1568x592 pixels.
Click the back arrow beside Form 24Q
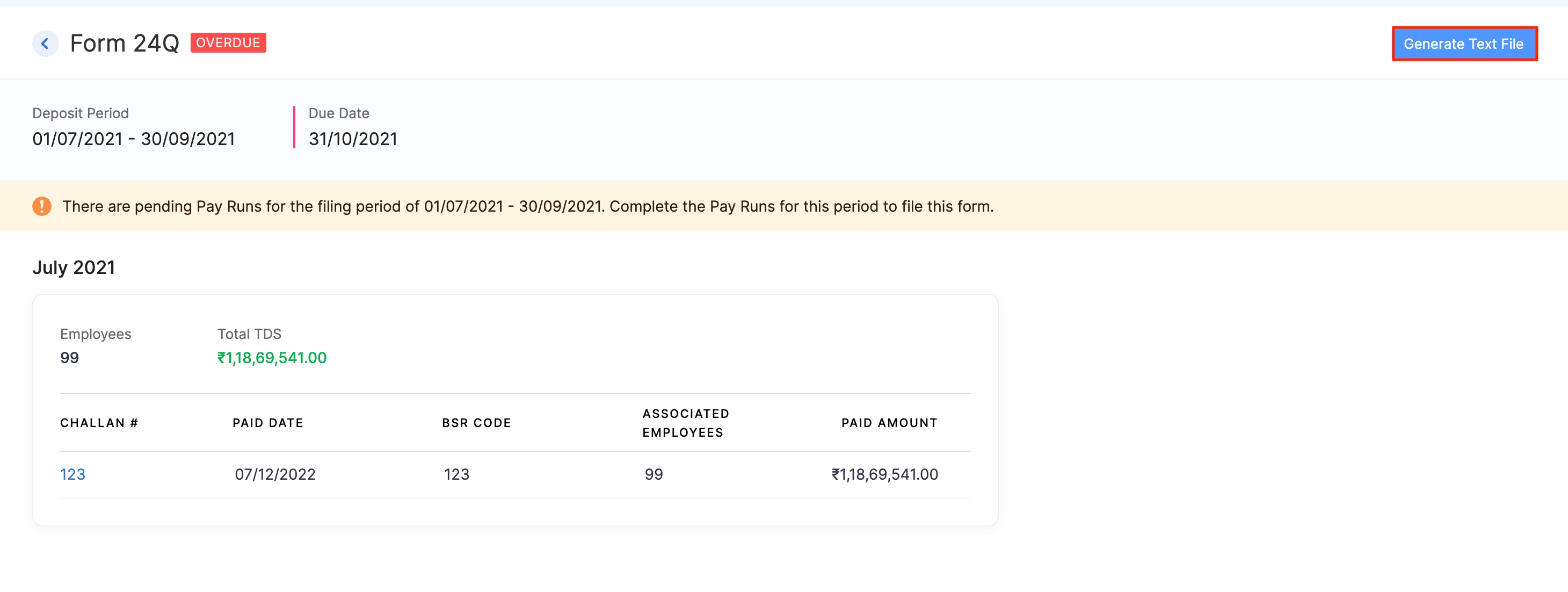(45, 43)
